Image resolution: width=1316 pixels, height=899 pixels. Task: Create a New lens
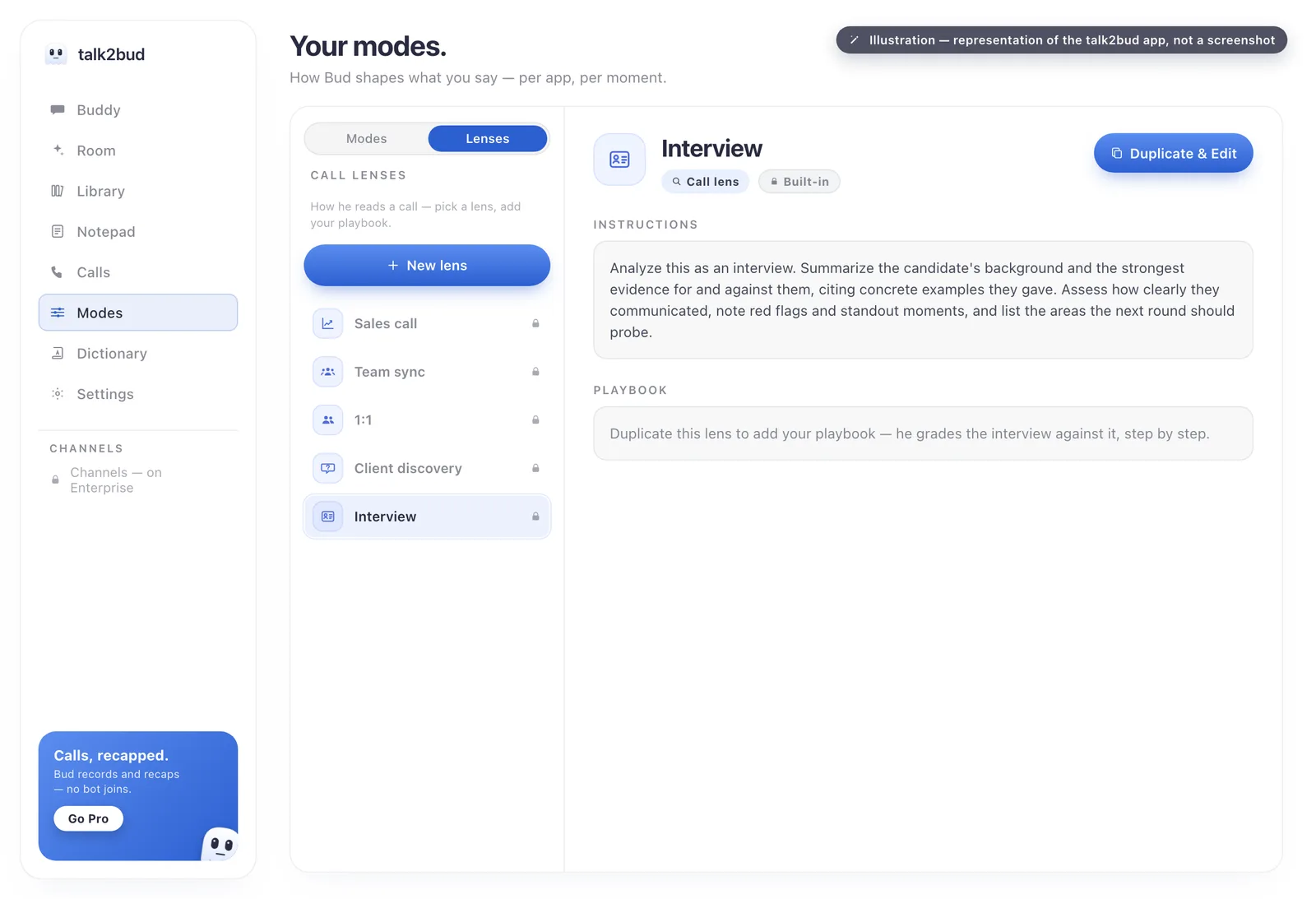point(427,265)
